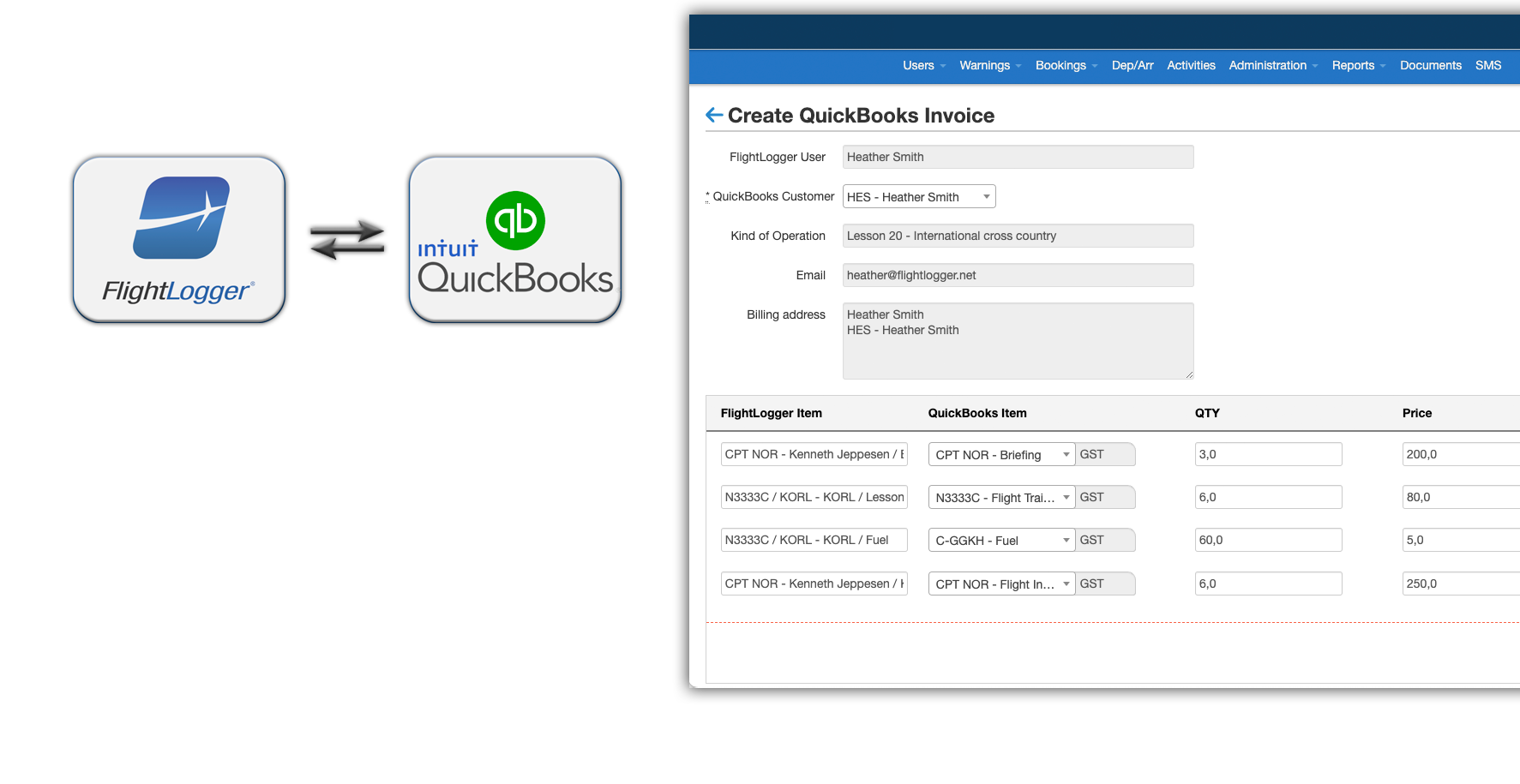The width and height of the screenshot is (1520, 784).
Task: Click the FlightLogger logo tile
Action: (x=179, y=239)
